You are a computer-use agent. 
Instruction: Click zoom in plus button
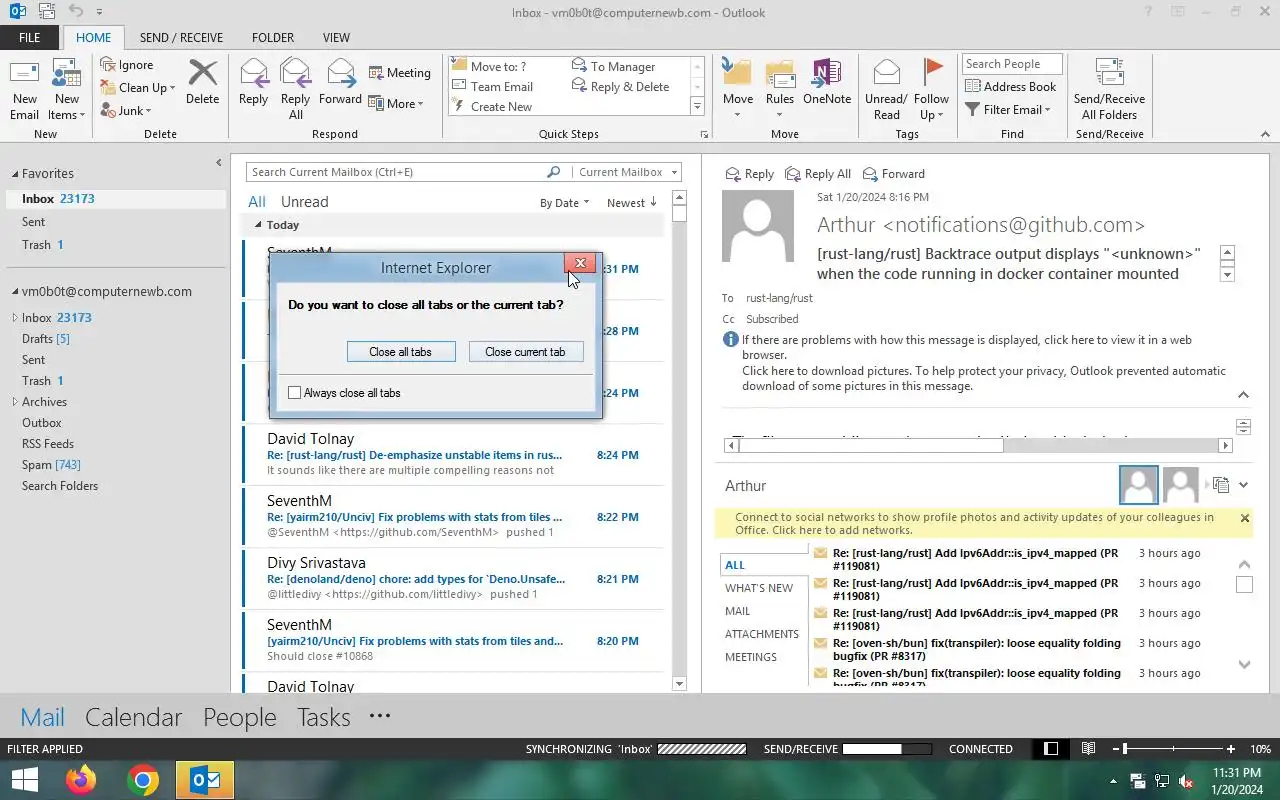click(1231, 748)
